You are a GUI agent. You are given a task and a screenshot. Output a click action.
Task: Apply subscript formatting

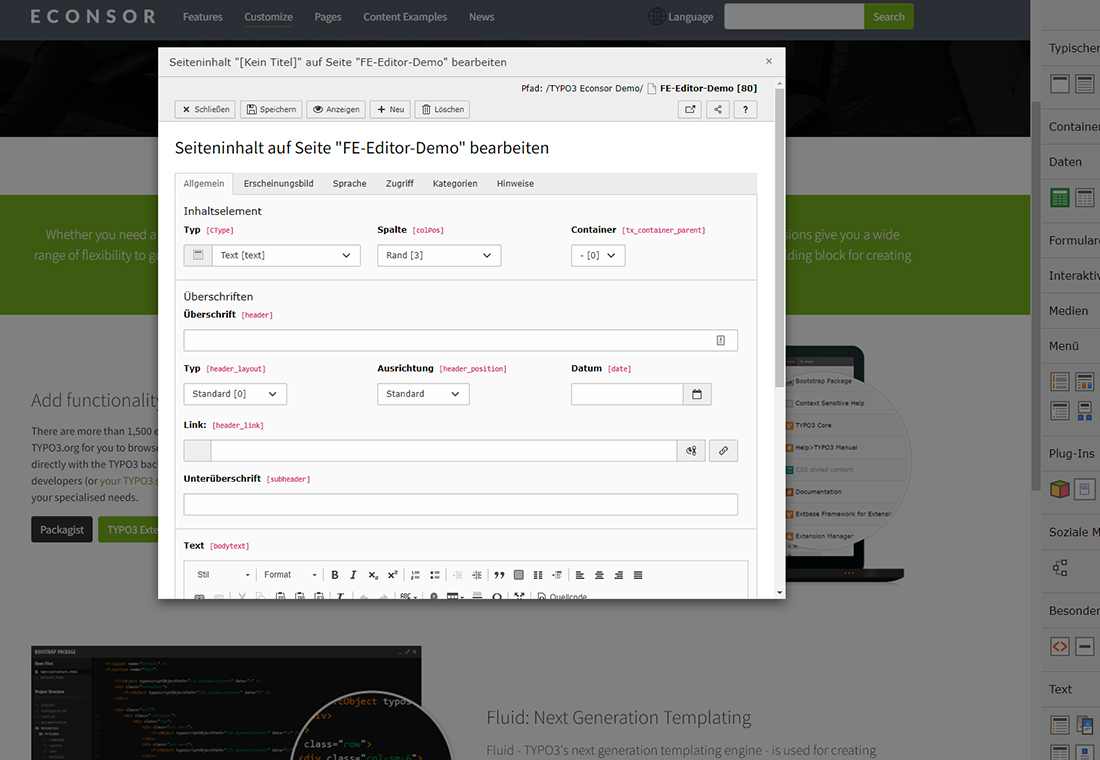coord(373,575)
